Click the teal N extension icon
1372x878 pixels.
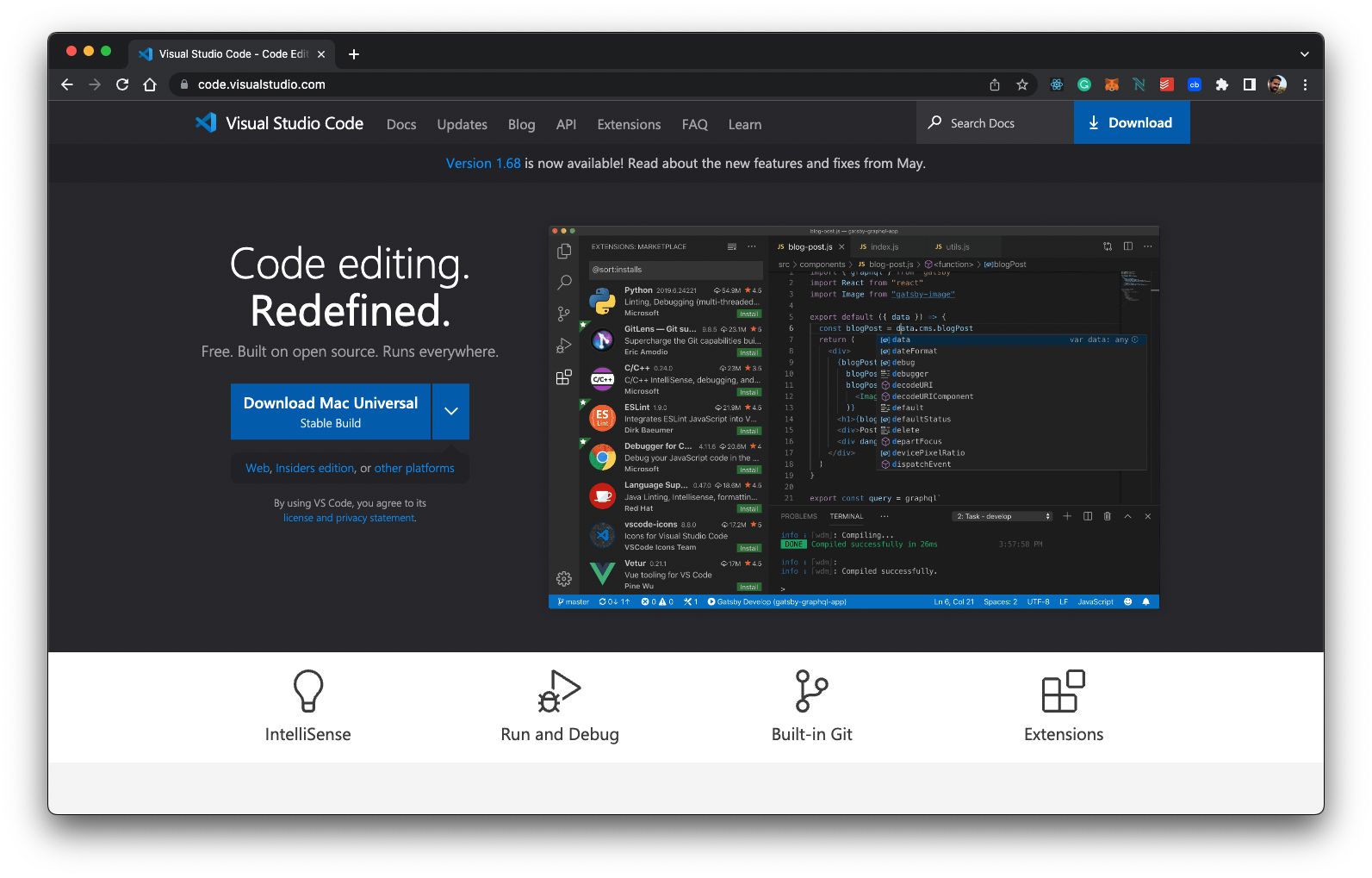1139,84
